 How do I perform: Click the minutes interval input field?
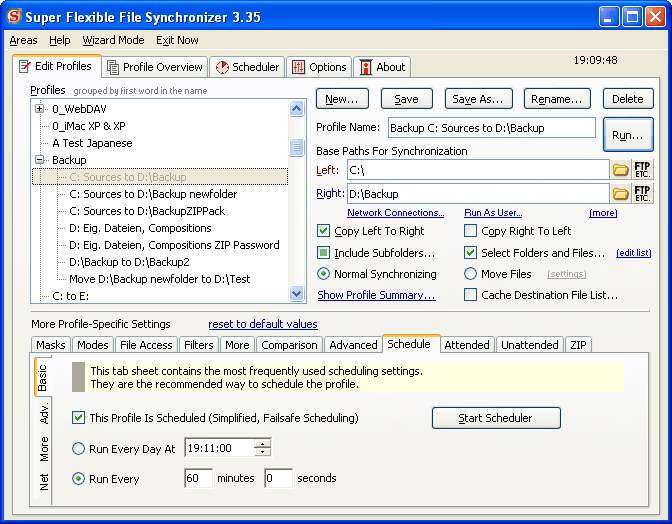coord(198,478)
